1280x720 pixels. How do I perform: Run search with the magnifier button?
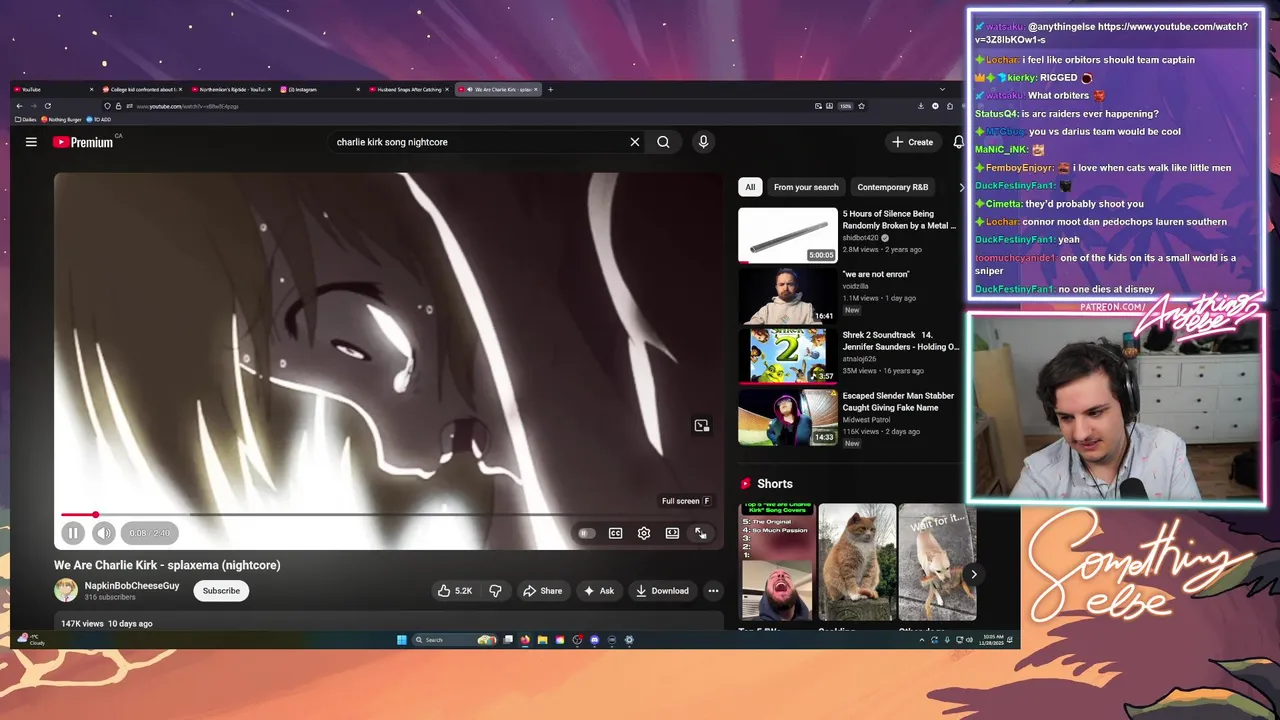point(663,142)
